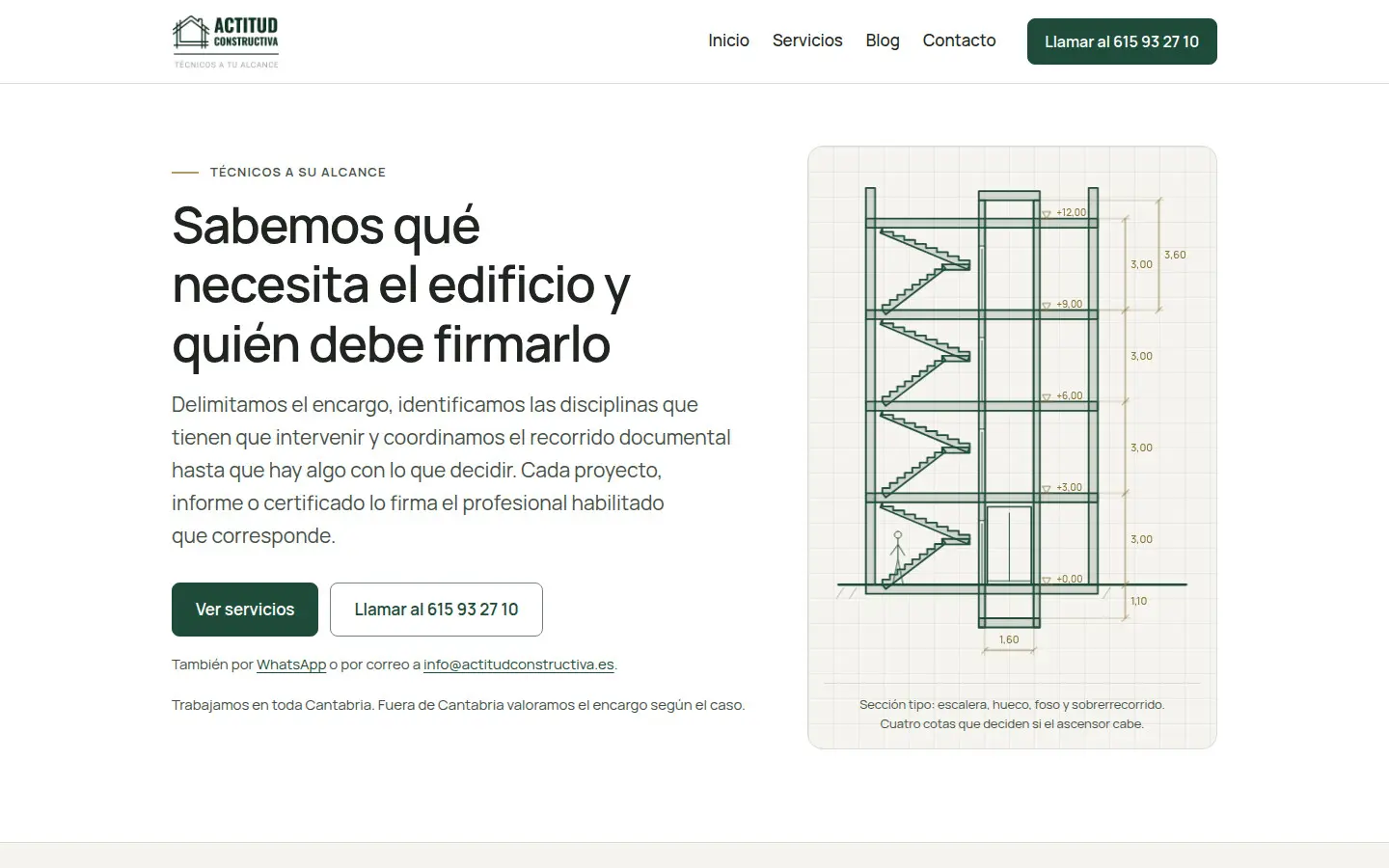Click the TÉCNICOS A SU ALCANCE label

click(x=298, y=172)
